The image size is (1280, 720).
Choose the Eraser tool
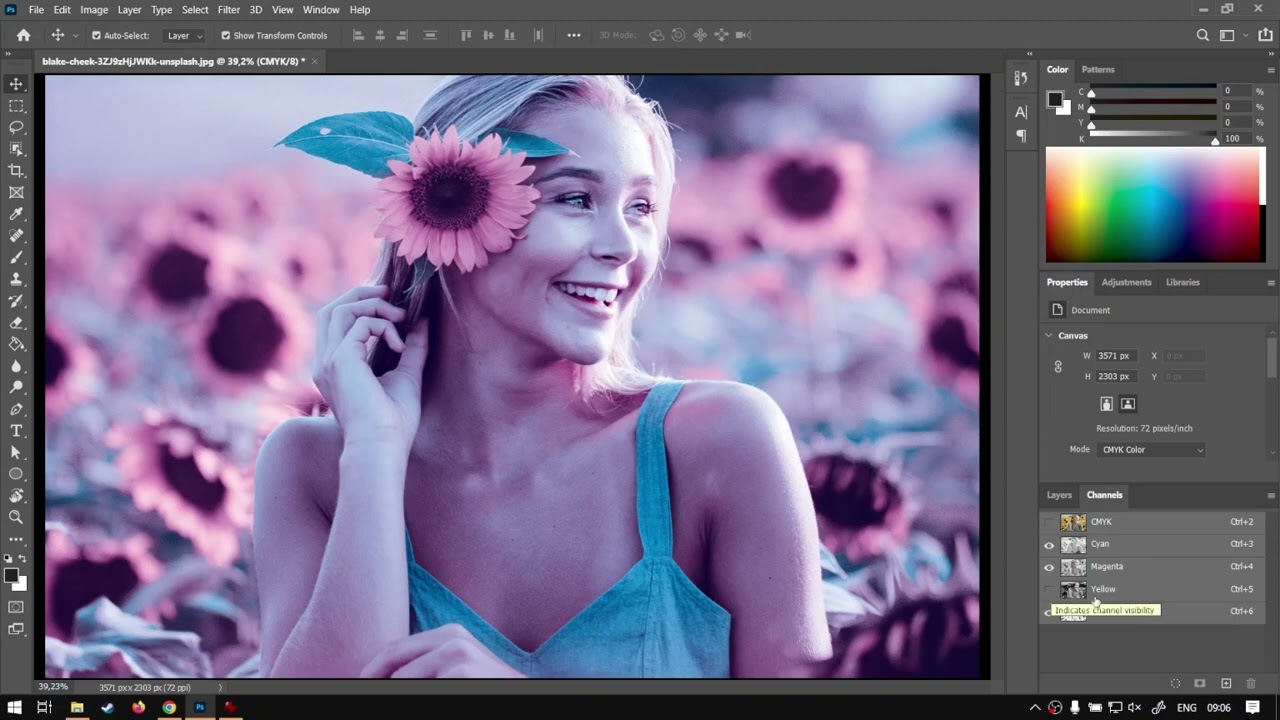pos(16,323)
